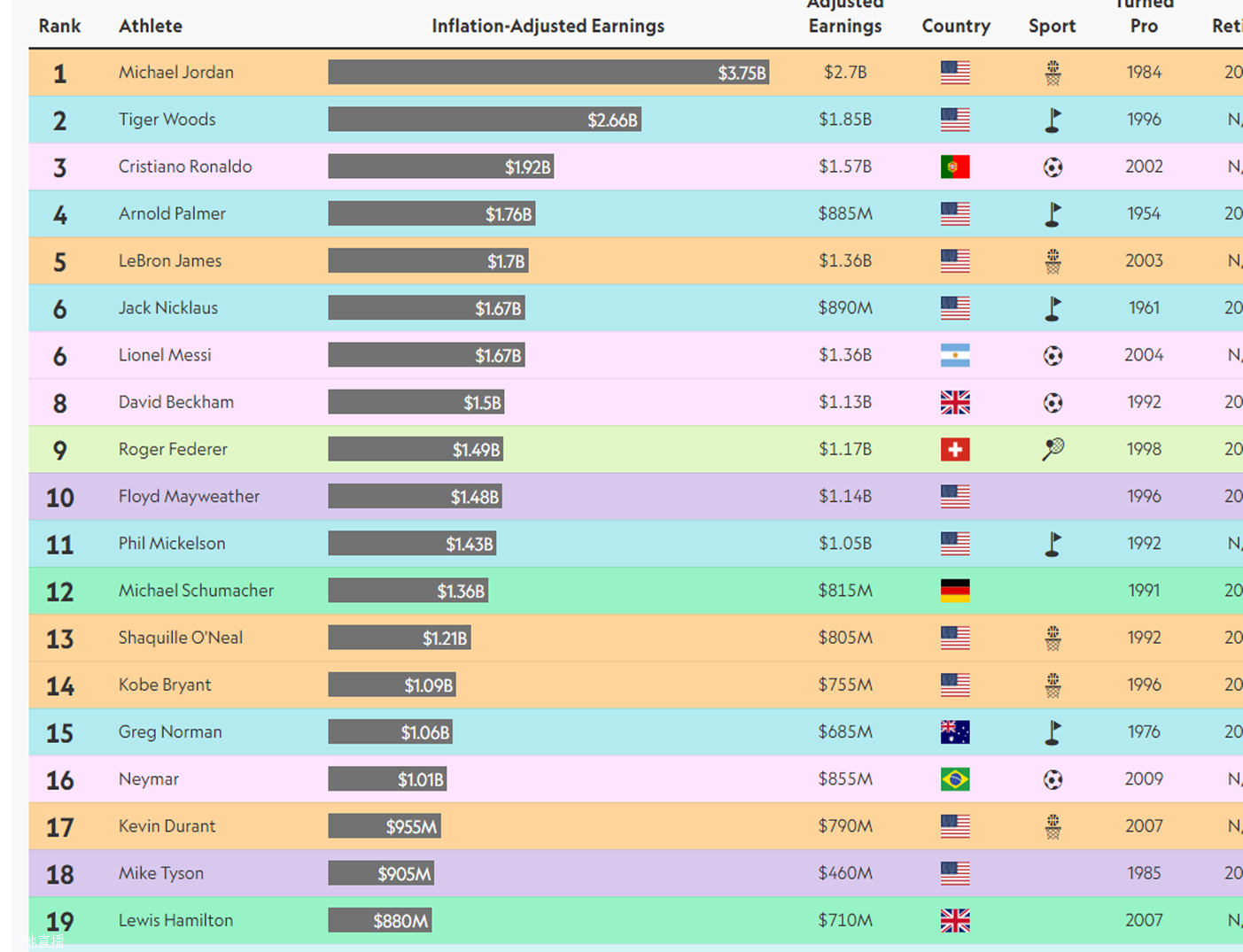Click the Argentina flag for Lionel Messi
Viewport: 1243px width, 952px height.
click(x=955, y=355)
